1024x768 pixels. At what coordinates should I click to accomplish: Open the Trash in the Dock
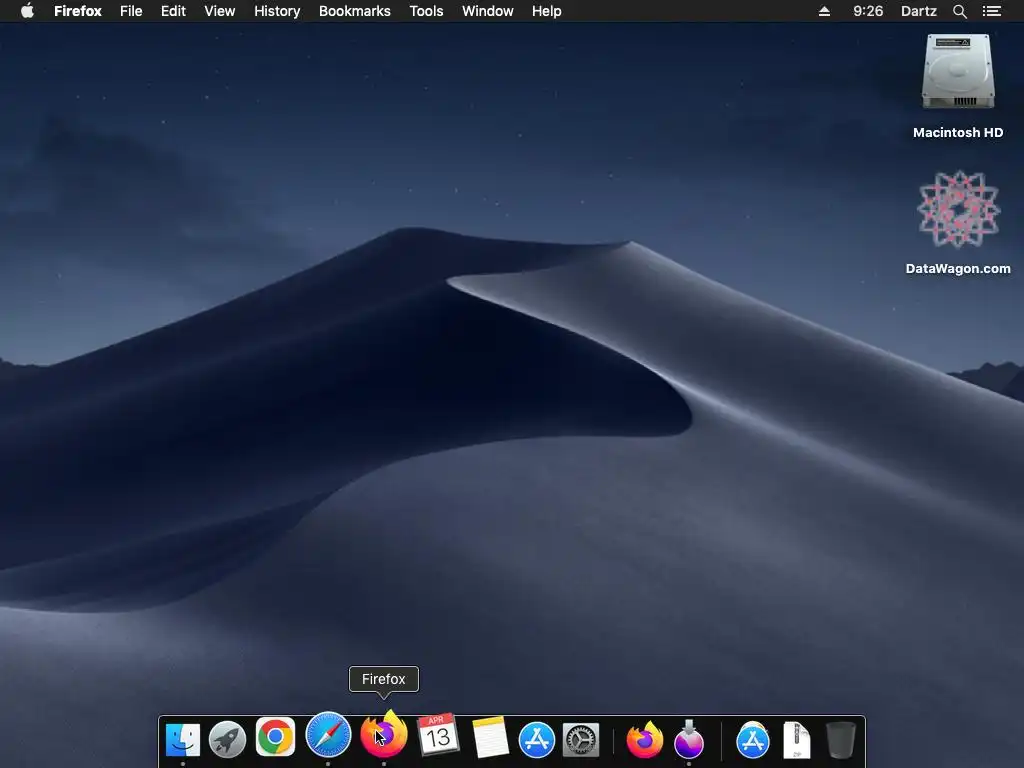point(840,740)
